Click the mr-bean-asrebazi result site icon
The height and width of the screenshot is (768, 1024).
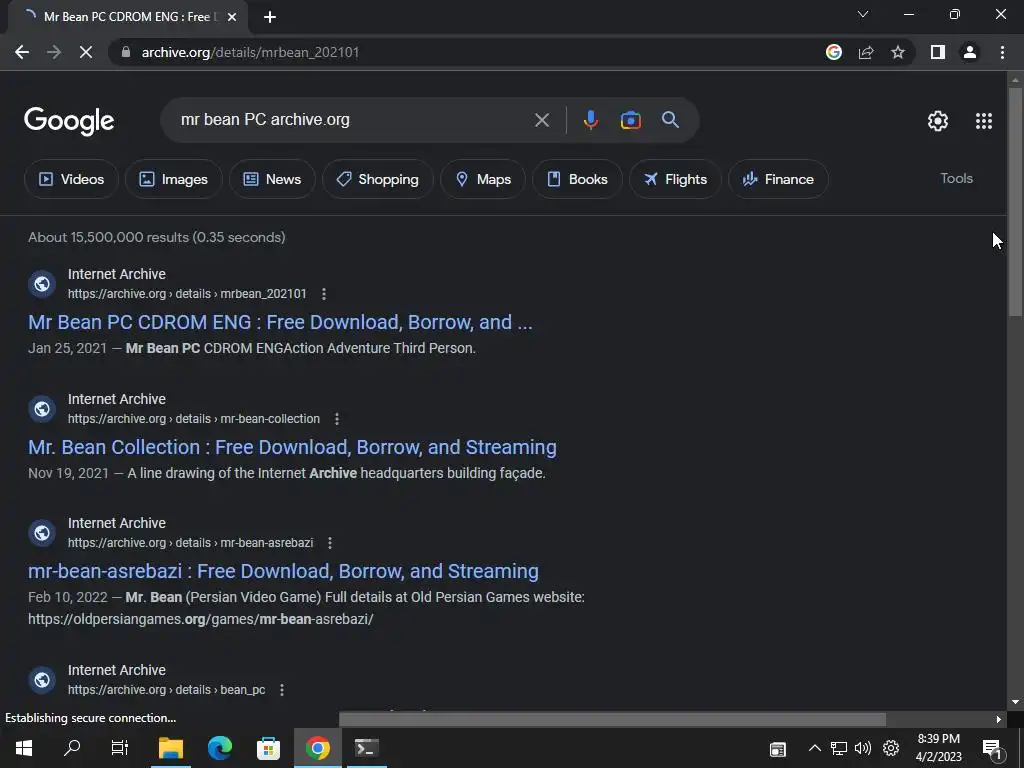tap(42, 533)
